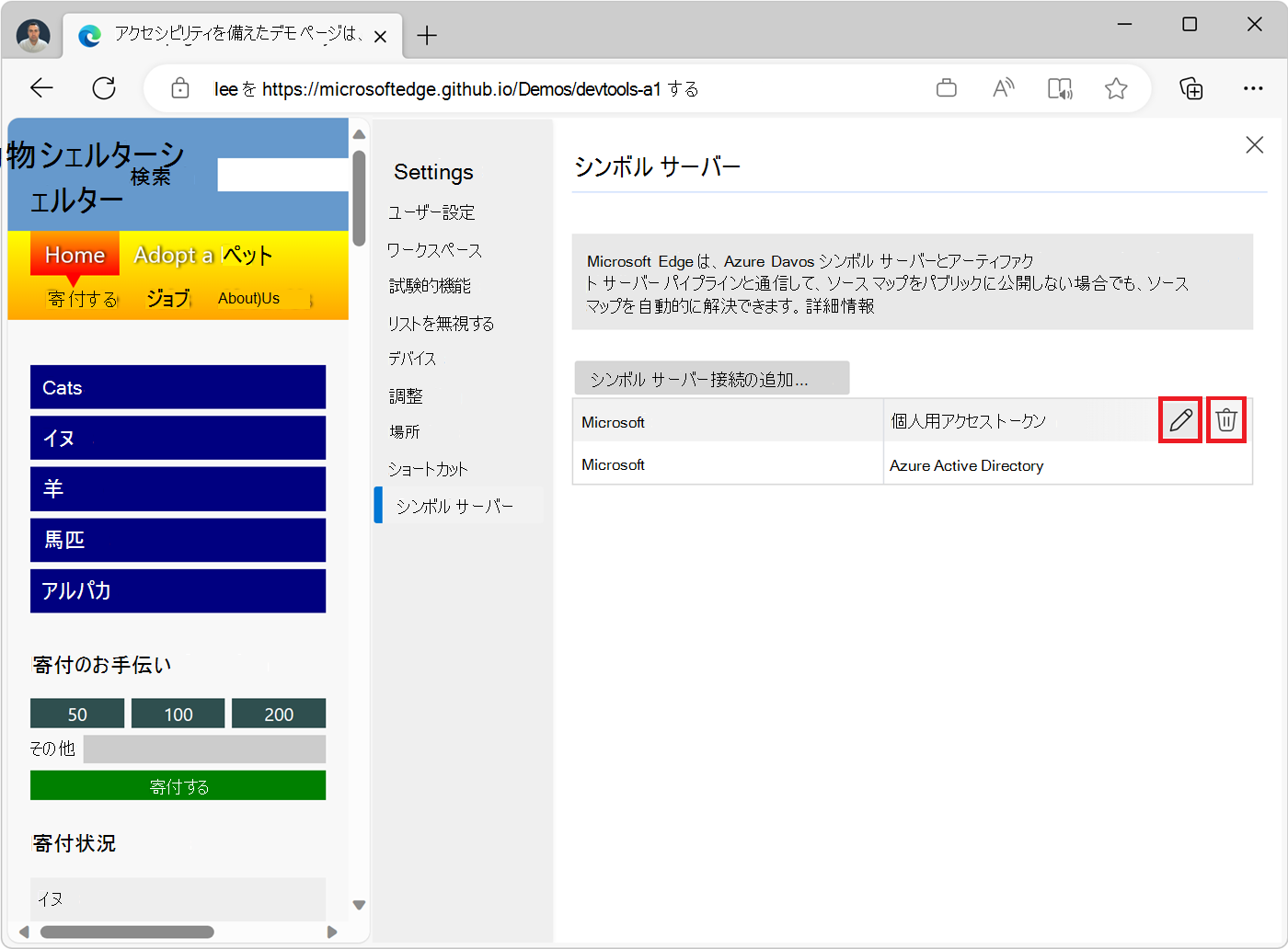Close the symbol server settings panel

pos(1254,144)
